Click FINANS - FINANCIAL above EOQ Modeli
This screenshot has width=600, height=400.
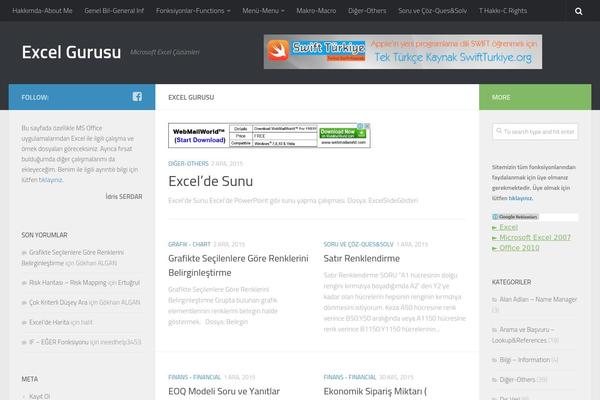[x=194, y=377]
